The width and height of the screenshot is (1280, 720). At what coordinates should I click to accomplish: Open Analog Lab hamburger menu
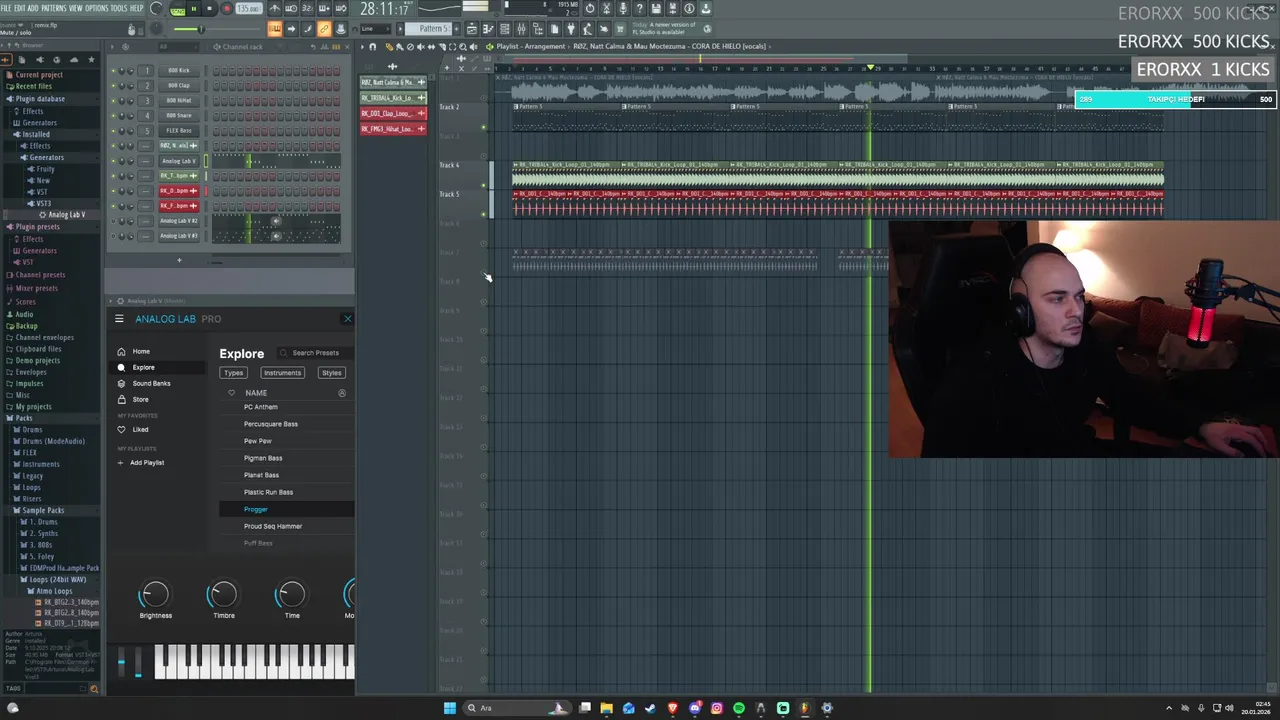click(x=119, y=319)
